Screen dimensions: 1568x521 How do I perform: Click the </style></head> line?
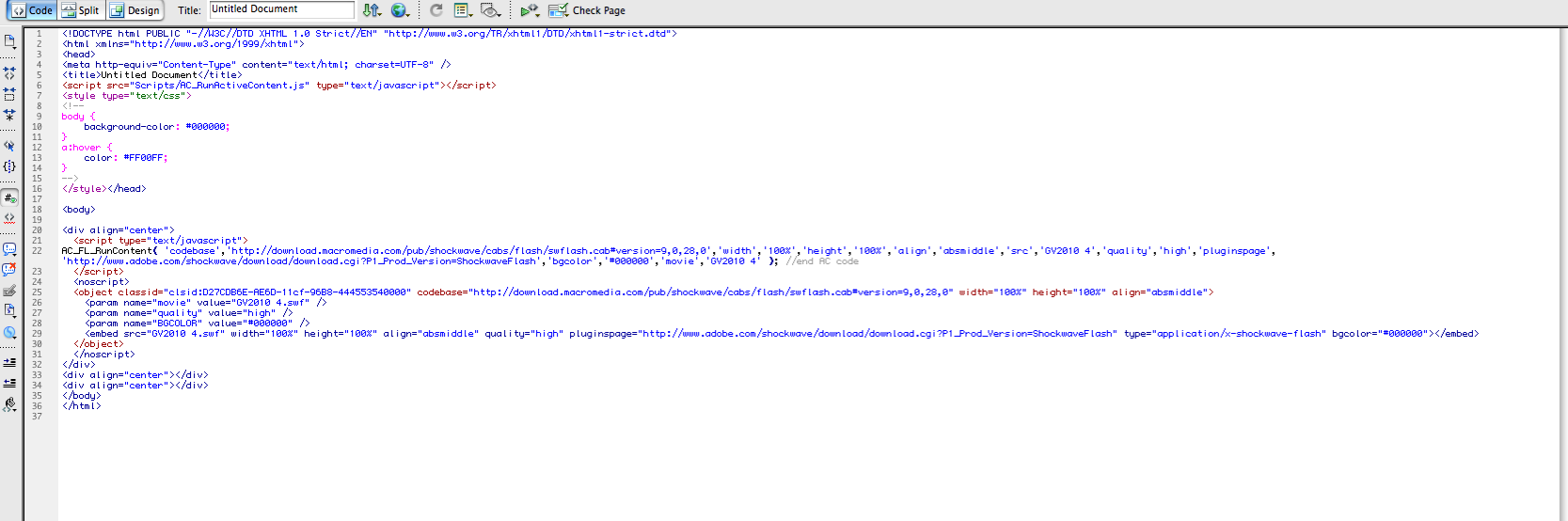coord(104,189)
